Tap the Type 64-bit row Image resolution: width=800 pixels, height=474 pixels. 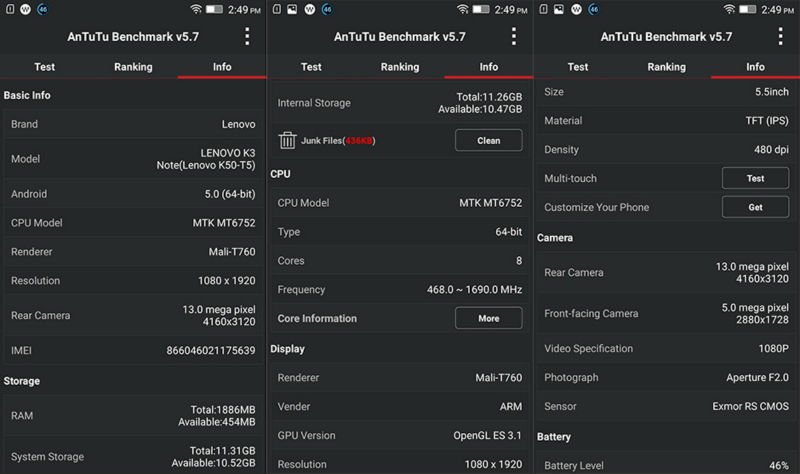click(400, 232)
